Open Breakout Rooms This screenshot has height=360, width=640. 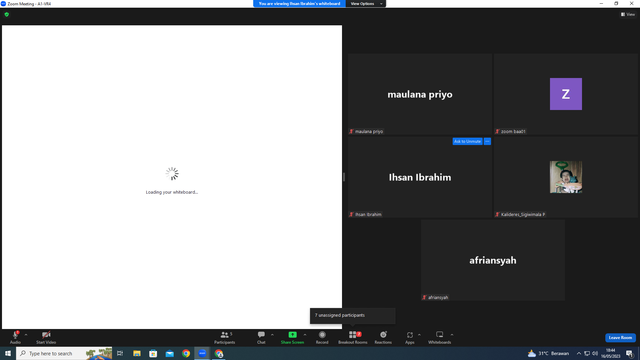coord(353,337)
